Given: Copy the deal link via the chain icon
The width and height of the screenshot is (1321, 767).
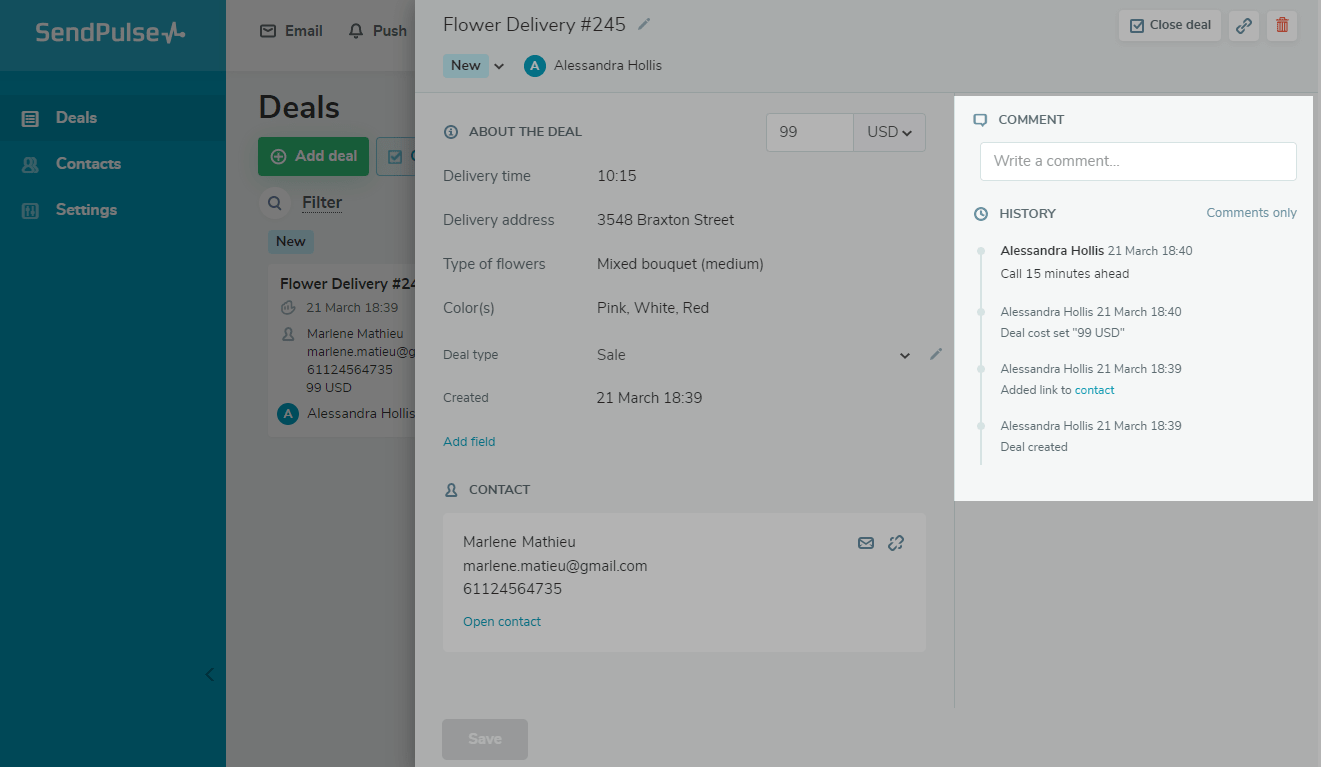Looking at the screenshot, I should [x=1243, y=26].
